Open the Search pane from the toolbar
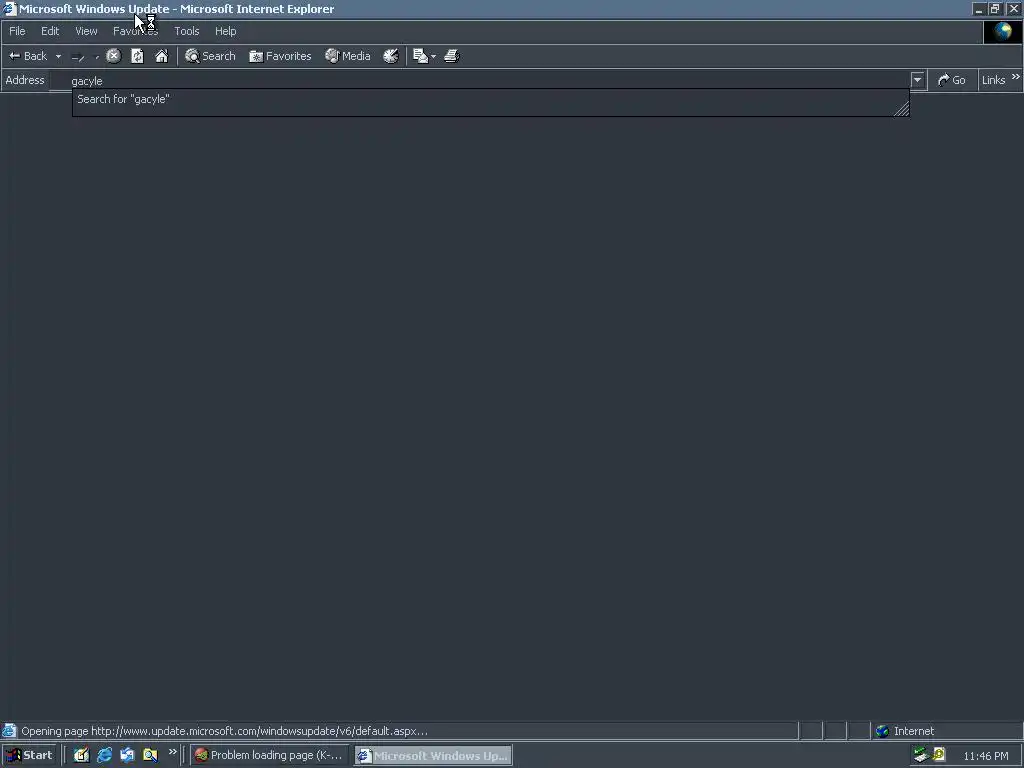Viewport: 1024px width, 768px height. click(x=210, y=56)
